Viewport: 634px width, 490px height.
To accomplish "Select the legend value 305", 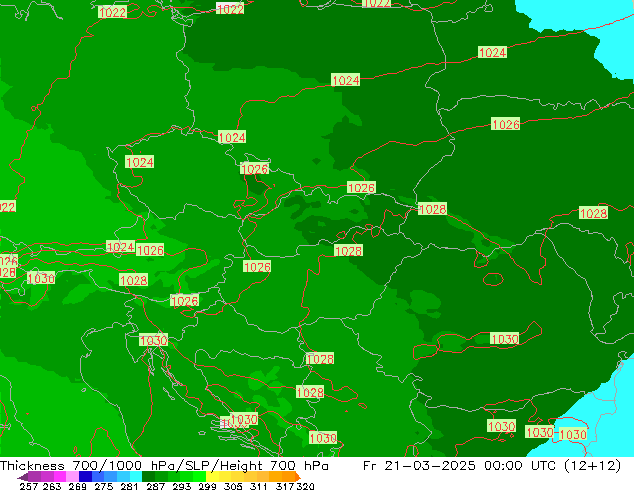I will (x=233, y=486).
